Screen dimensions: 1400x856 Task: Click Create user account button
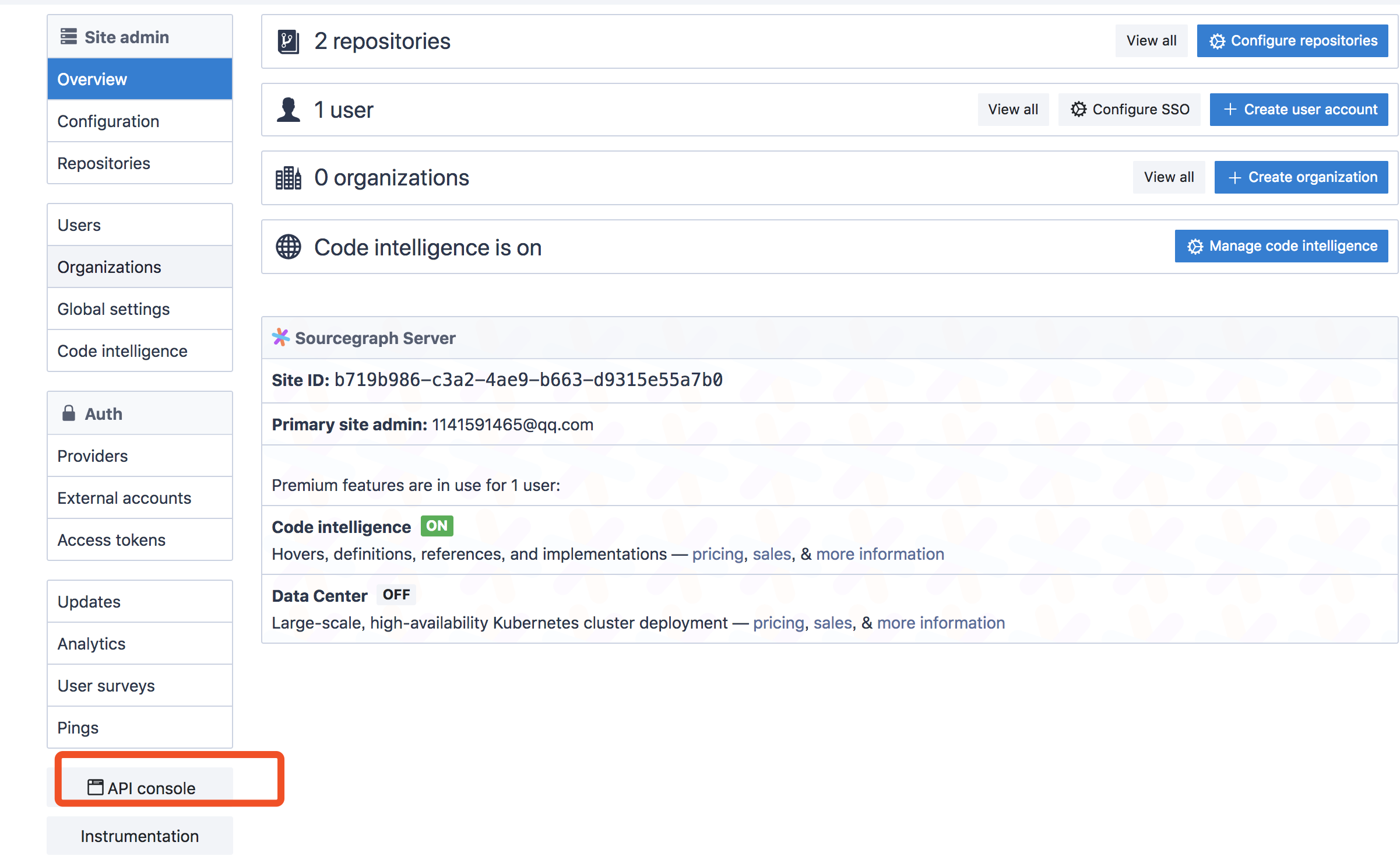(1299, 109)
